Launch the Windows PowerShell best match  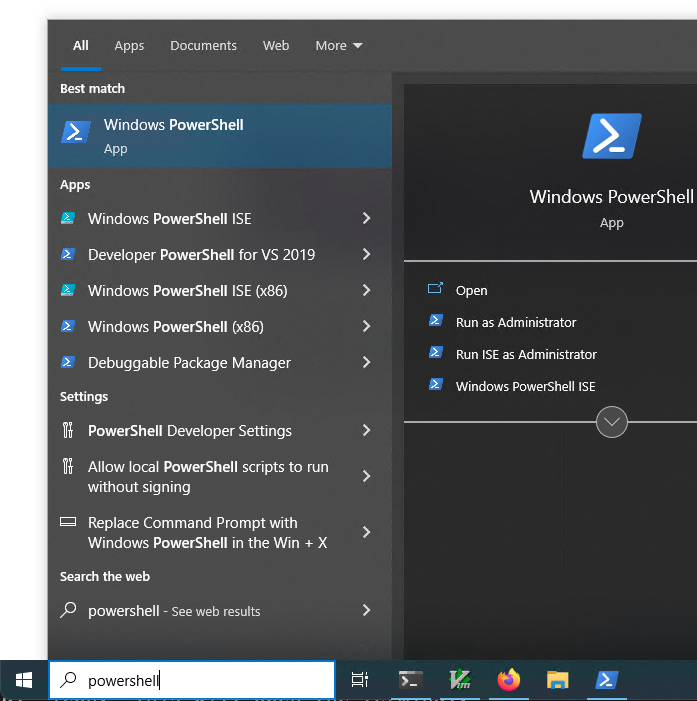pos(220,136)
